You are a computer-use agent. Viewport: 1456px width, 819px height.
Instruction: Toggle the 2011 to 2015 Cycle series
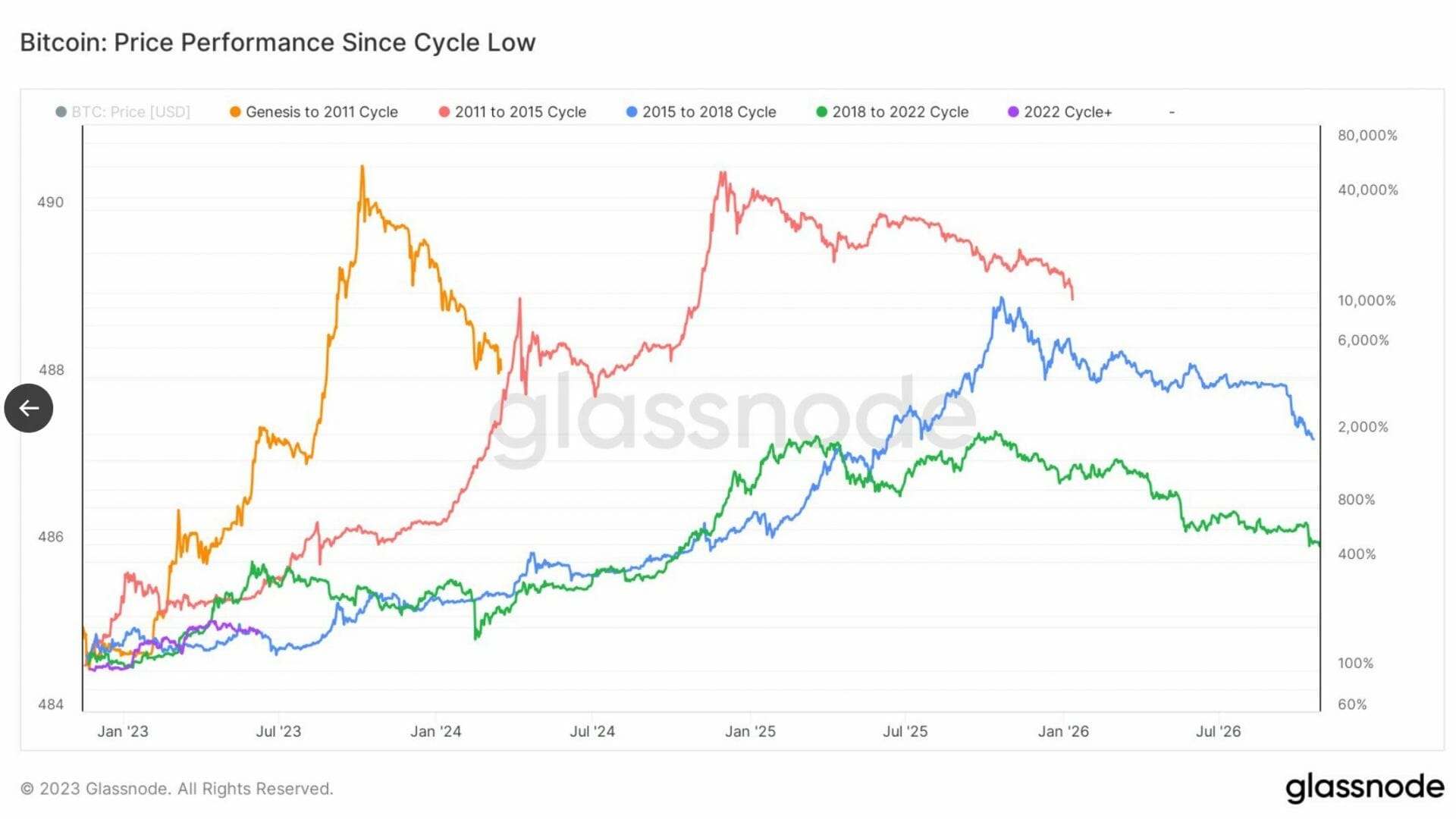coord(520,112)
